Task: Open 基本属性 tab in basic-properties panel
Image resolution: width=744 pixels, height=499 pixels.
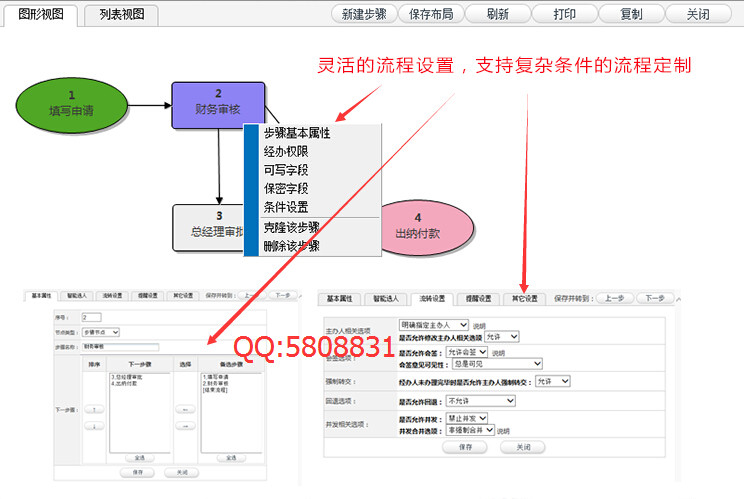Action: (x=41, y=296)
